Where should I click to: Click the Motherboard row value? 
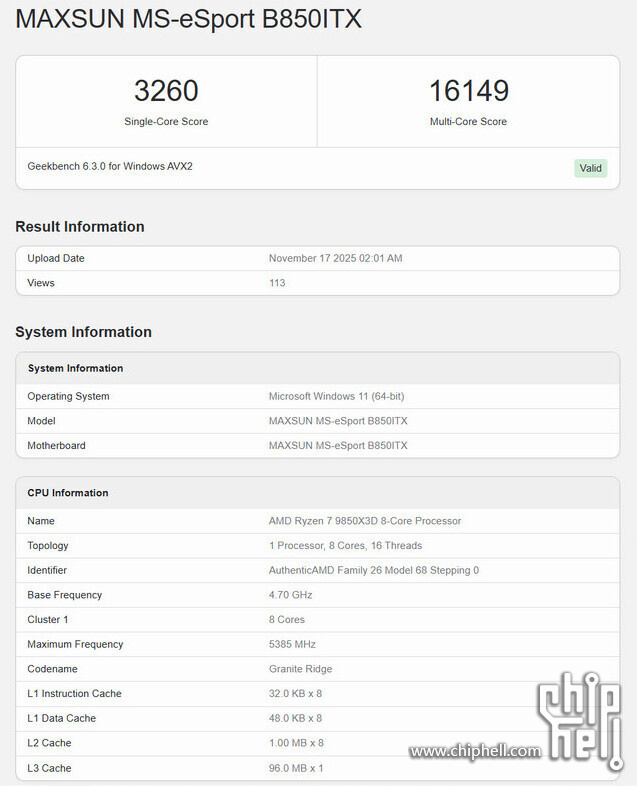(338, 446)
